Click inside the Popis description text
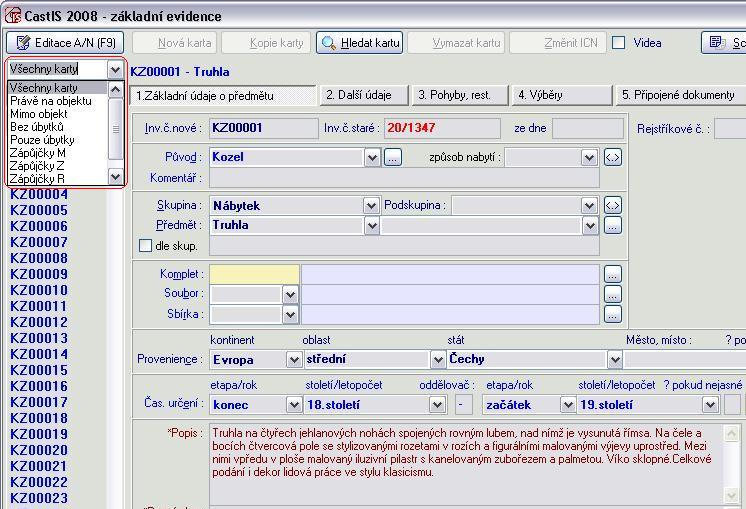 tap(461, 452)
